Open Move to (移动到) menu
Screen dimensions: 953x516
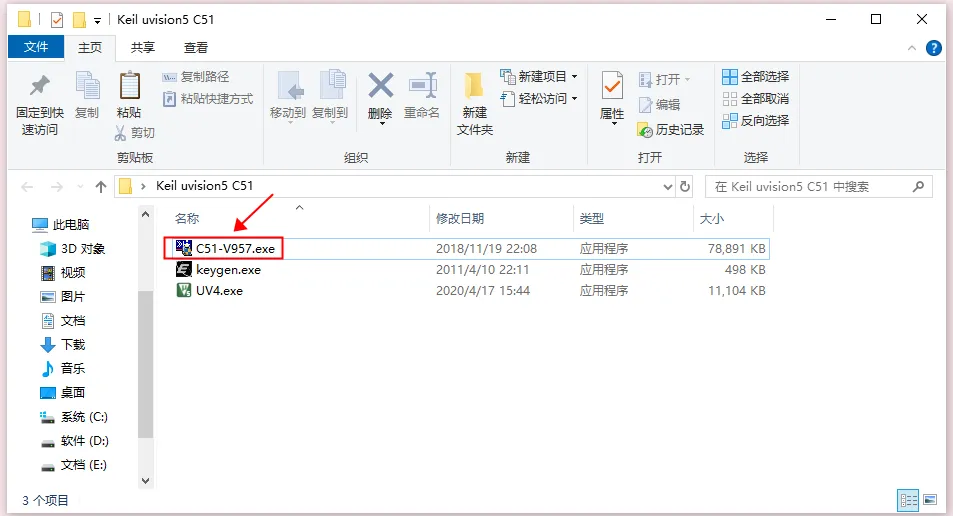coord(288,97)
